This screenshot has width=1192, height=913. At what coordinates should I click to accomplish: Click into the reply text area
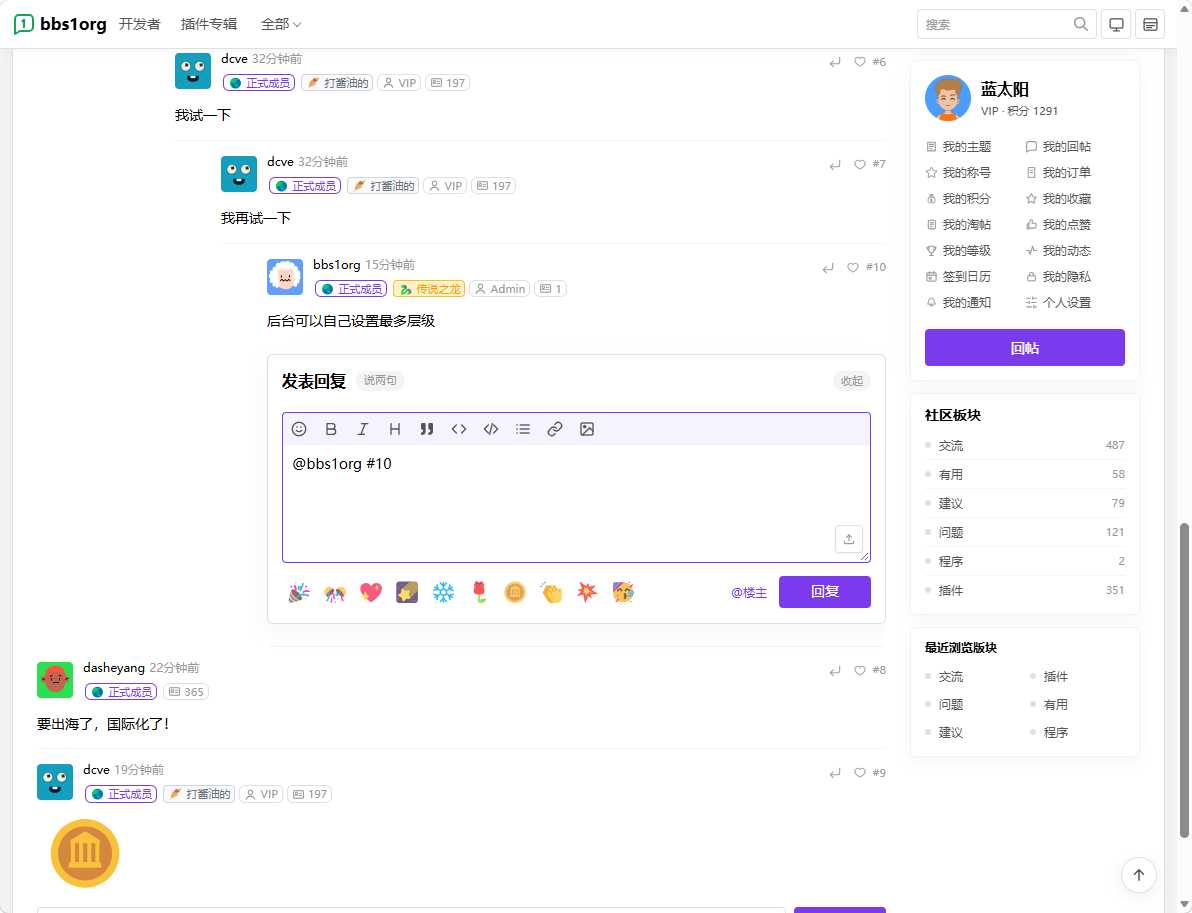pyautogui.click(x=575, y=503)
